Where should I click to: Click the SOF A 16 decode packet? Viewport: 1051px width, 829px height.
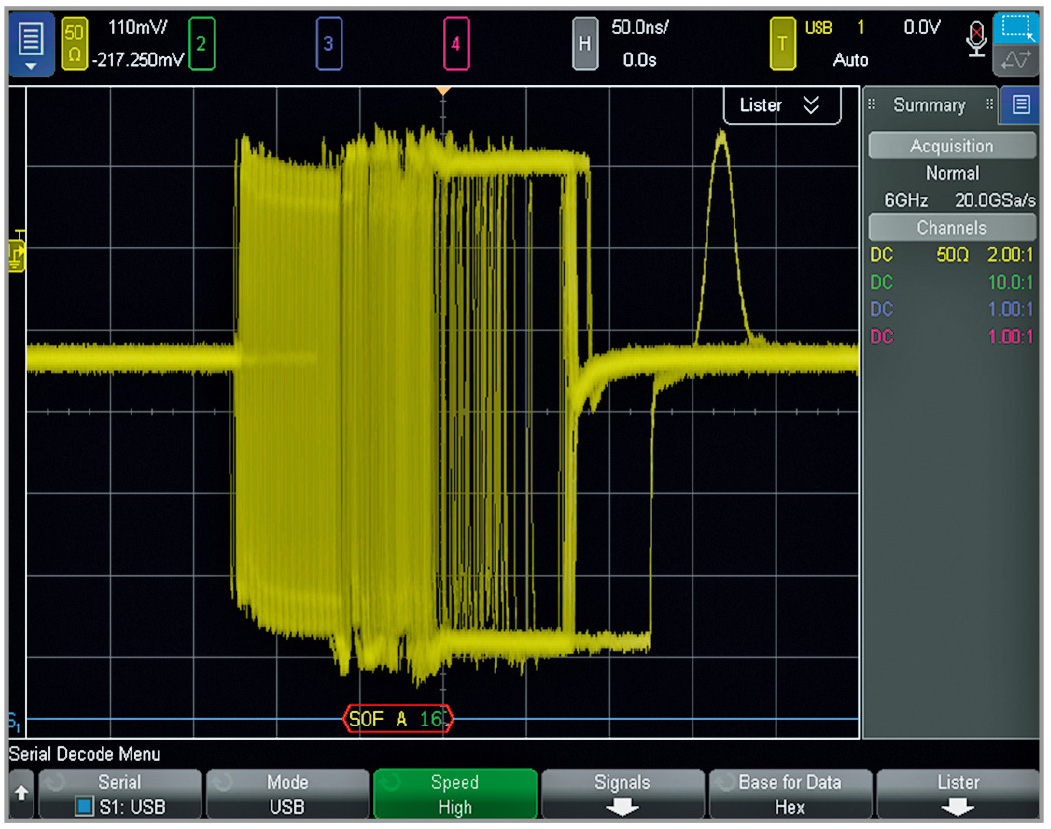pyautogui.click(x=398, y=719)
